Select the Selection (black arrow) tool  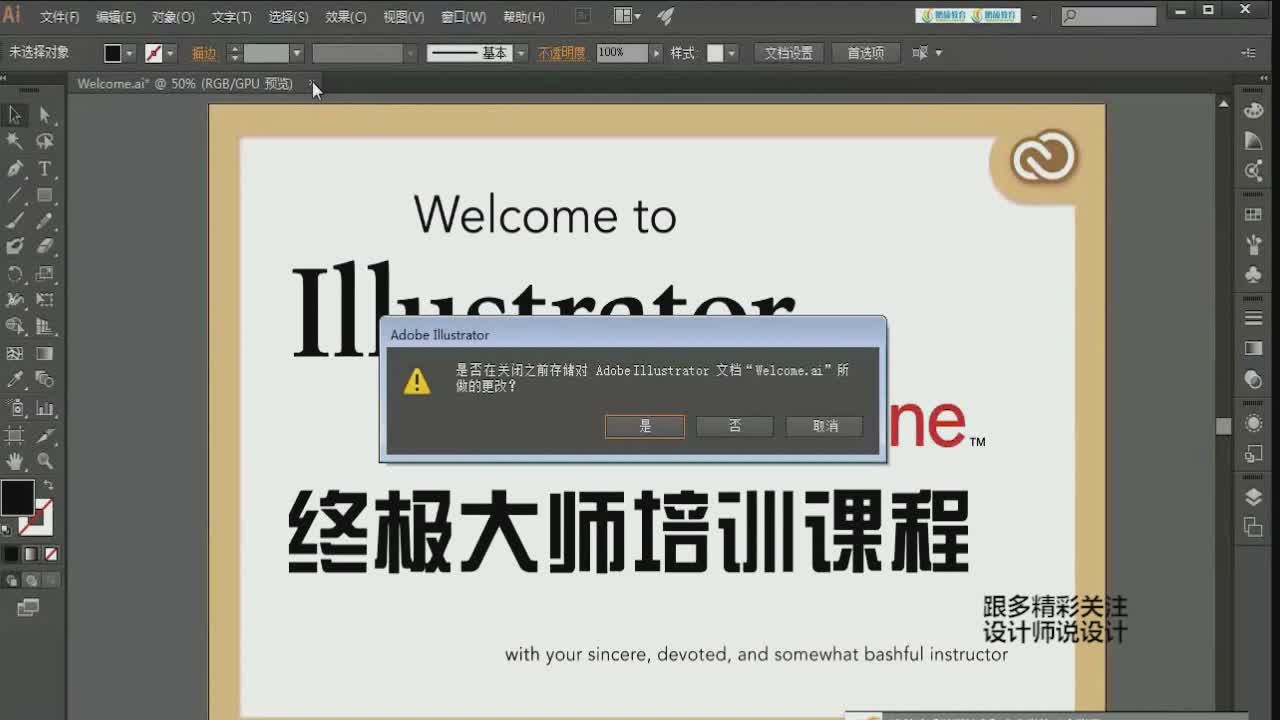[15, 116]
